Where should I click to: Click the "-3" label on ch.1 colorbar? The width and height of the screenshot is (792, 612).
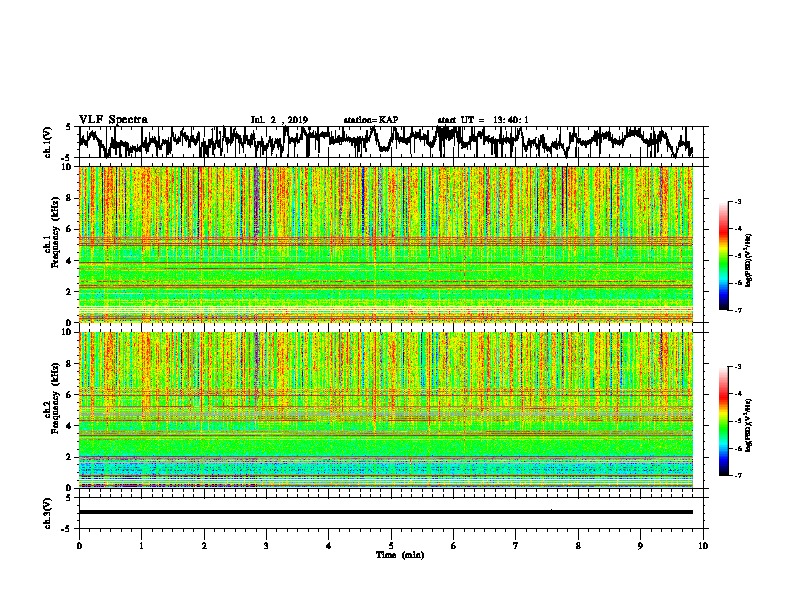point(738,202)
